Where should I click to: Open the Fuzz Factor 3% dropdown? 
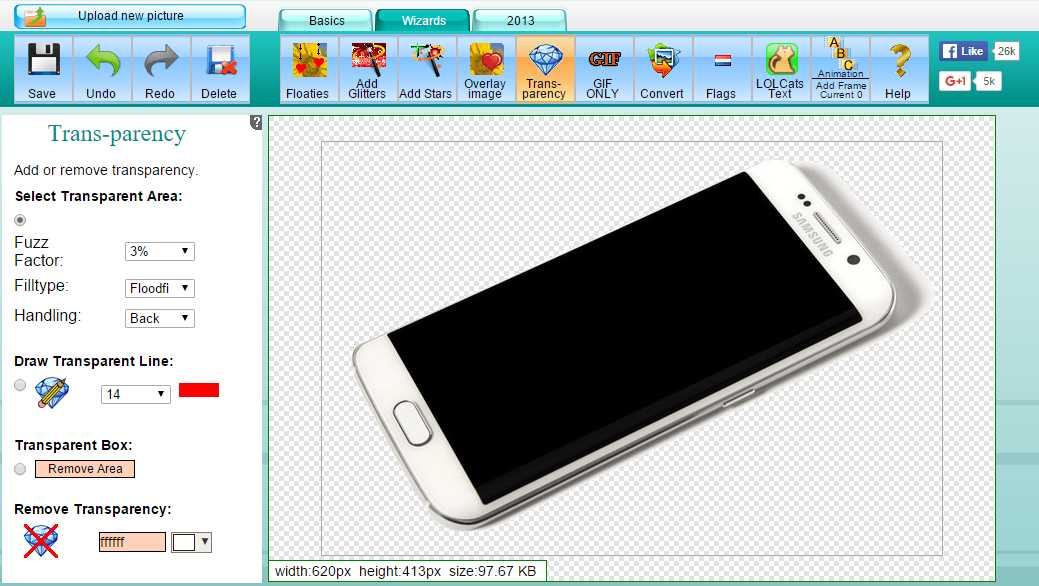(x=160, y=251)
